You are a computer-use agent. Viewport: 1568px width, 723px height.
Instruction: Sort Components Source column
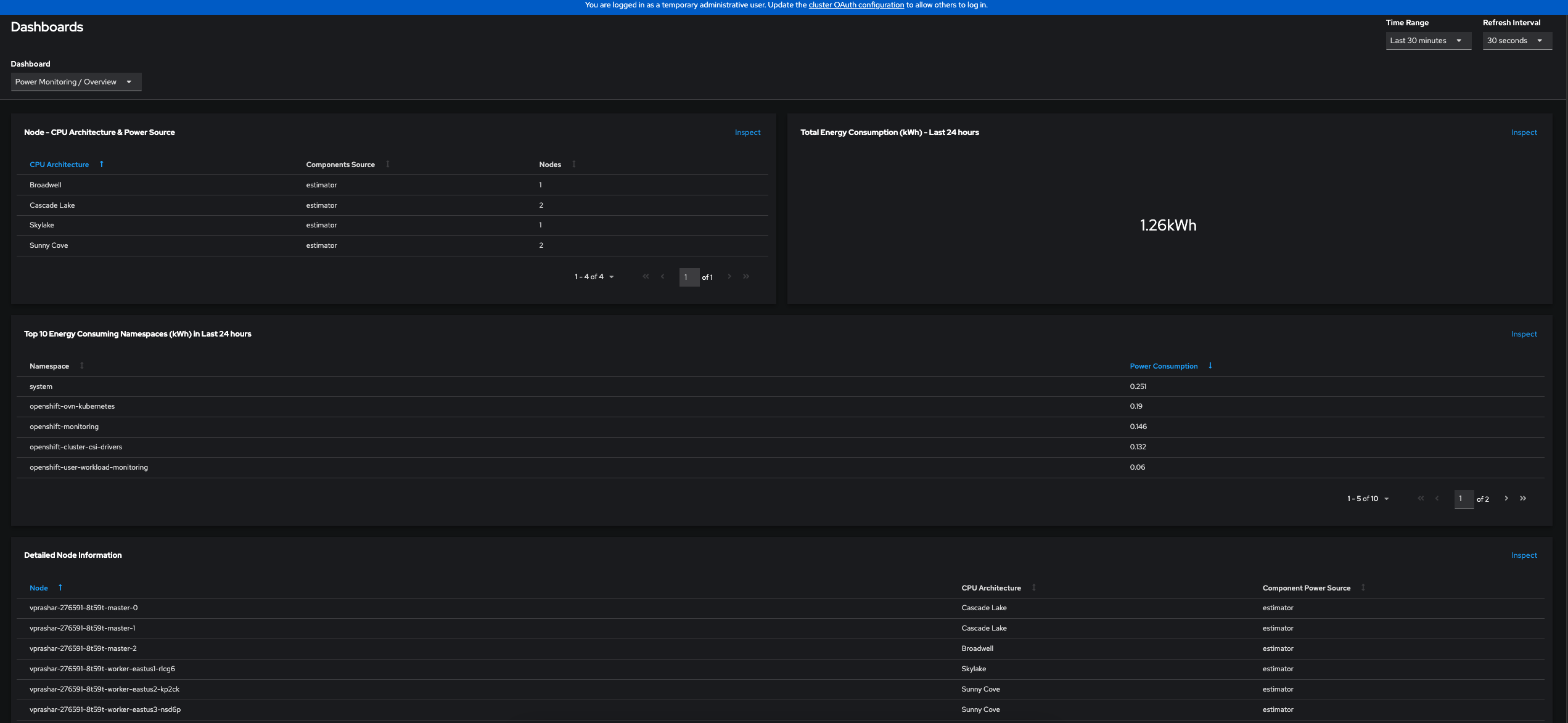[388, 164]
